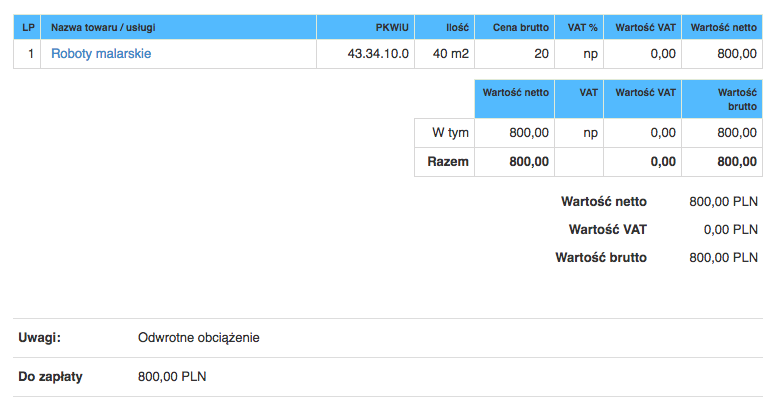Select the Cena brutto column header
Viewport: 777px width, 419px height.
pyautogui.click(x=514, y=27)
